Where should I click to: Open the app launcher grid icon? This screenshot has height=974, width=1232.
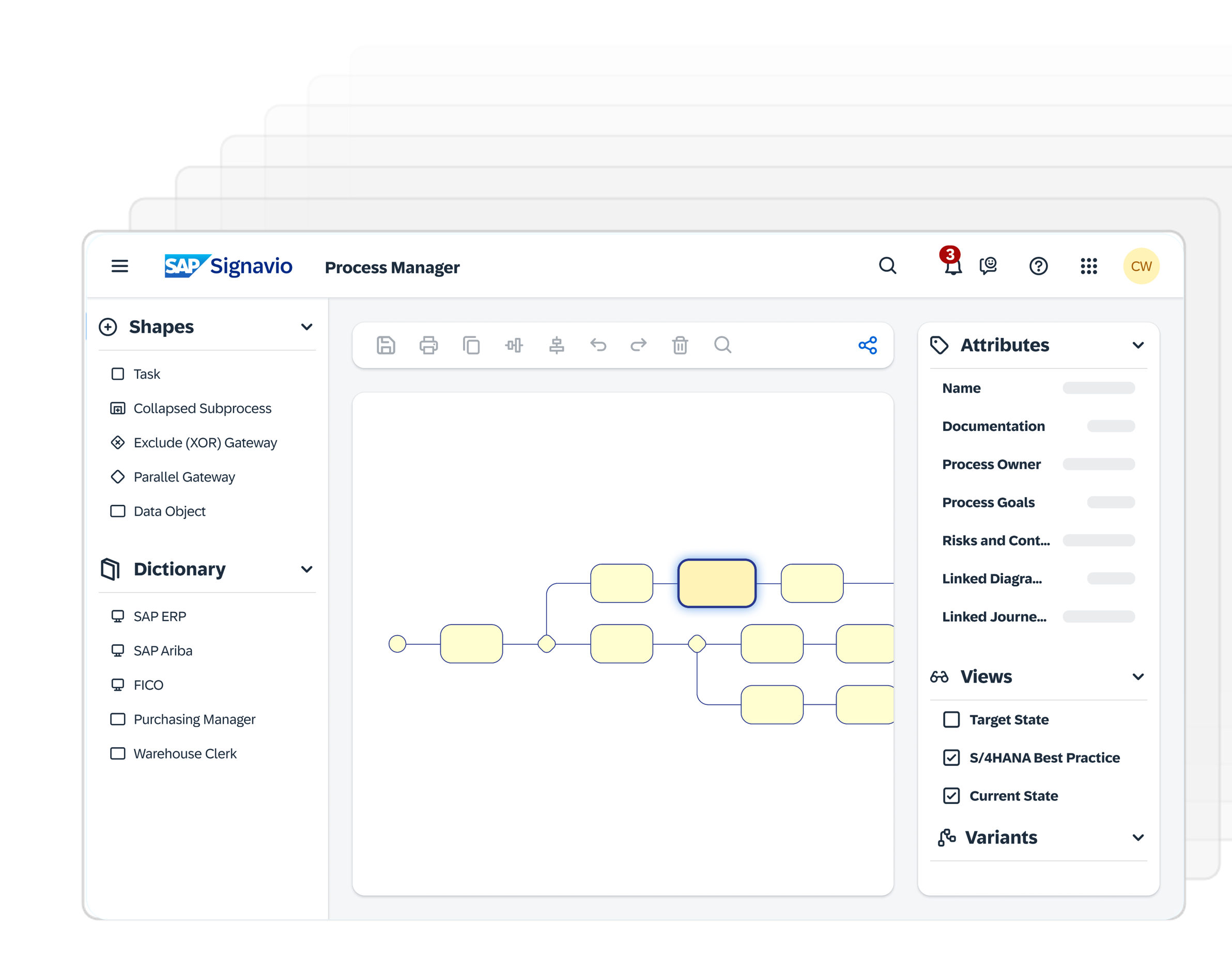pos(1088,266)
